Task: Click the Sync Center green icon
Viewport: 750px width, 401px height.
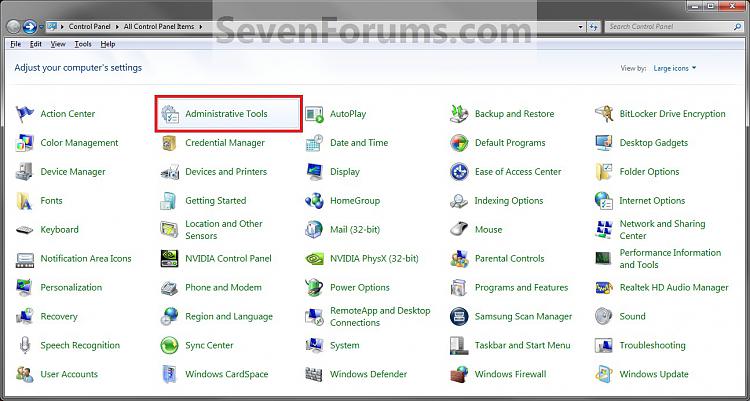Action: [170, 345]
